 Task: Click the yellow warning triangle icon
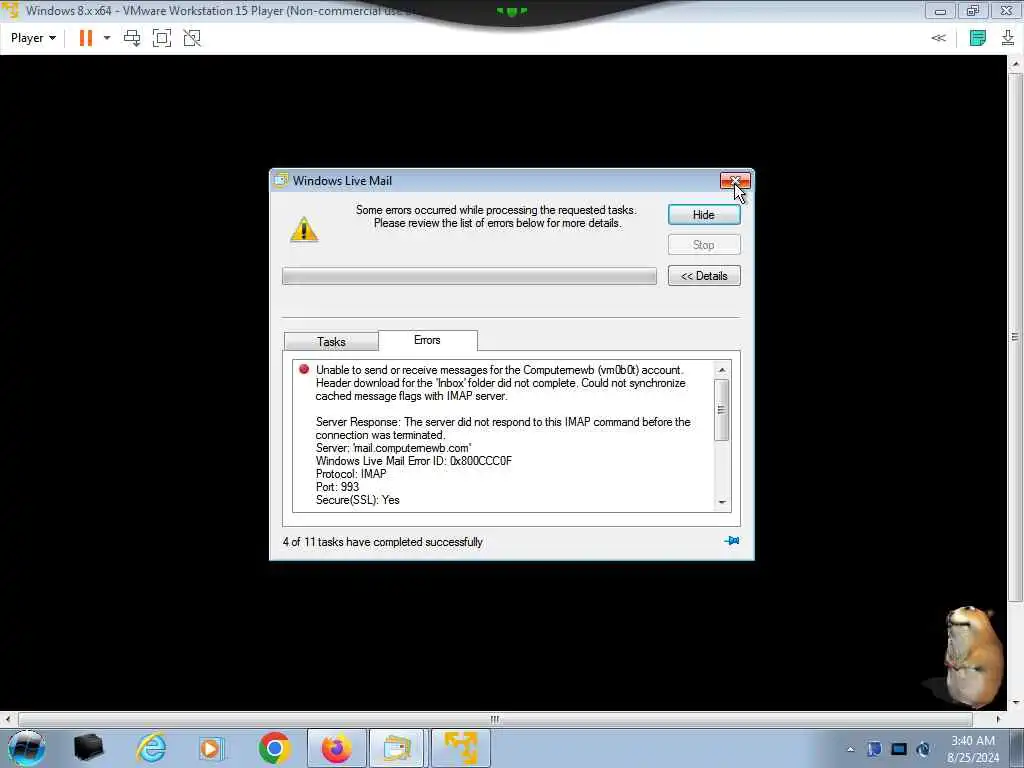pyautogui.click(x=304, y=229)
